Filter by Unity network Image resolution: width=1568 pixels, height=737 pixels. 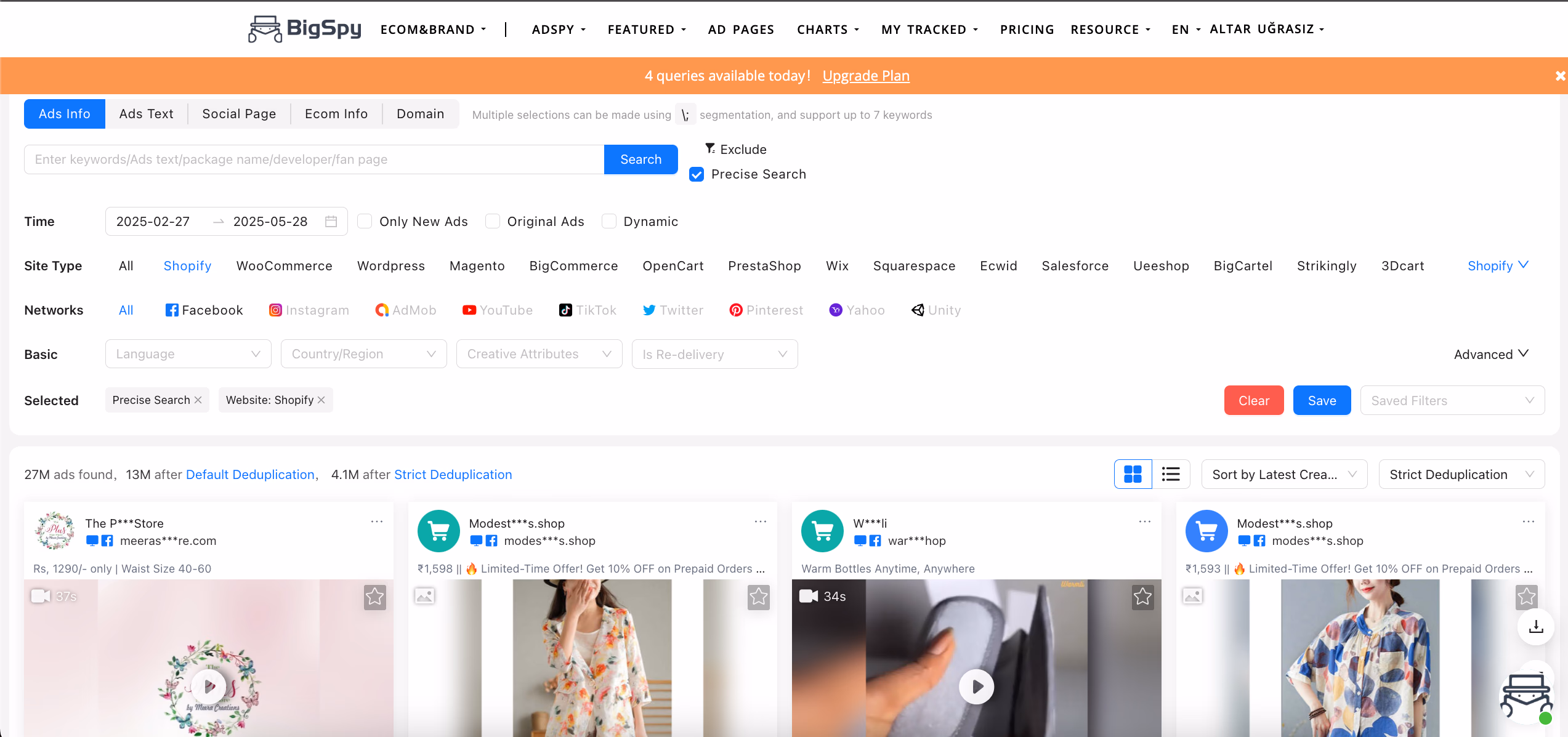point(936,310)
